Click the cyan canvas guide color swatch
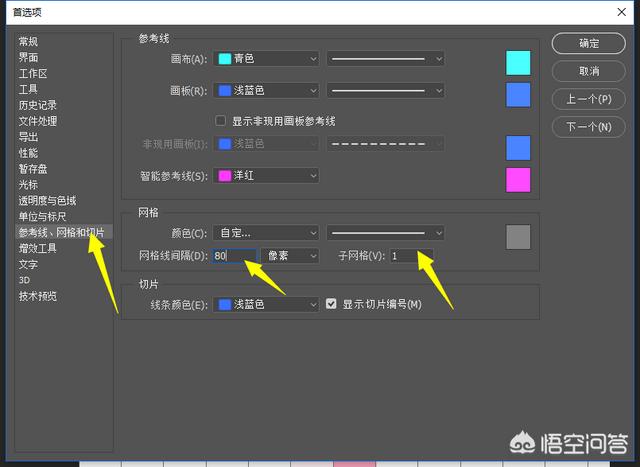Image resolution: width=640 pixels, height=467 pixels. tap(518, 63)
